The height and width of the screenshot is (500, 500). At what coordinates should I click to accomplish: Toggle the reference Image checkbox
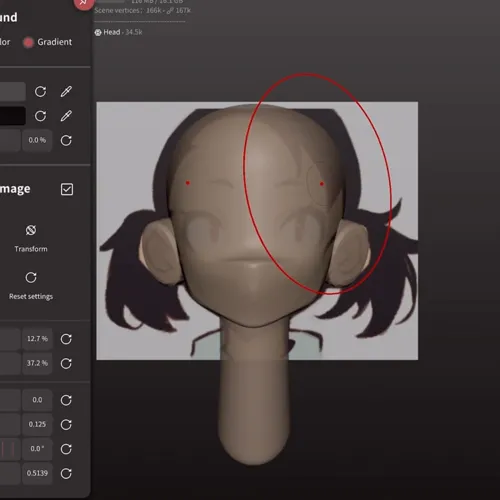point(67,189)
